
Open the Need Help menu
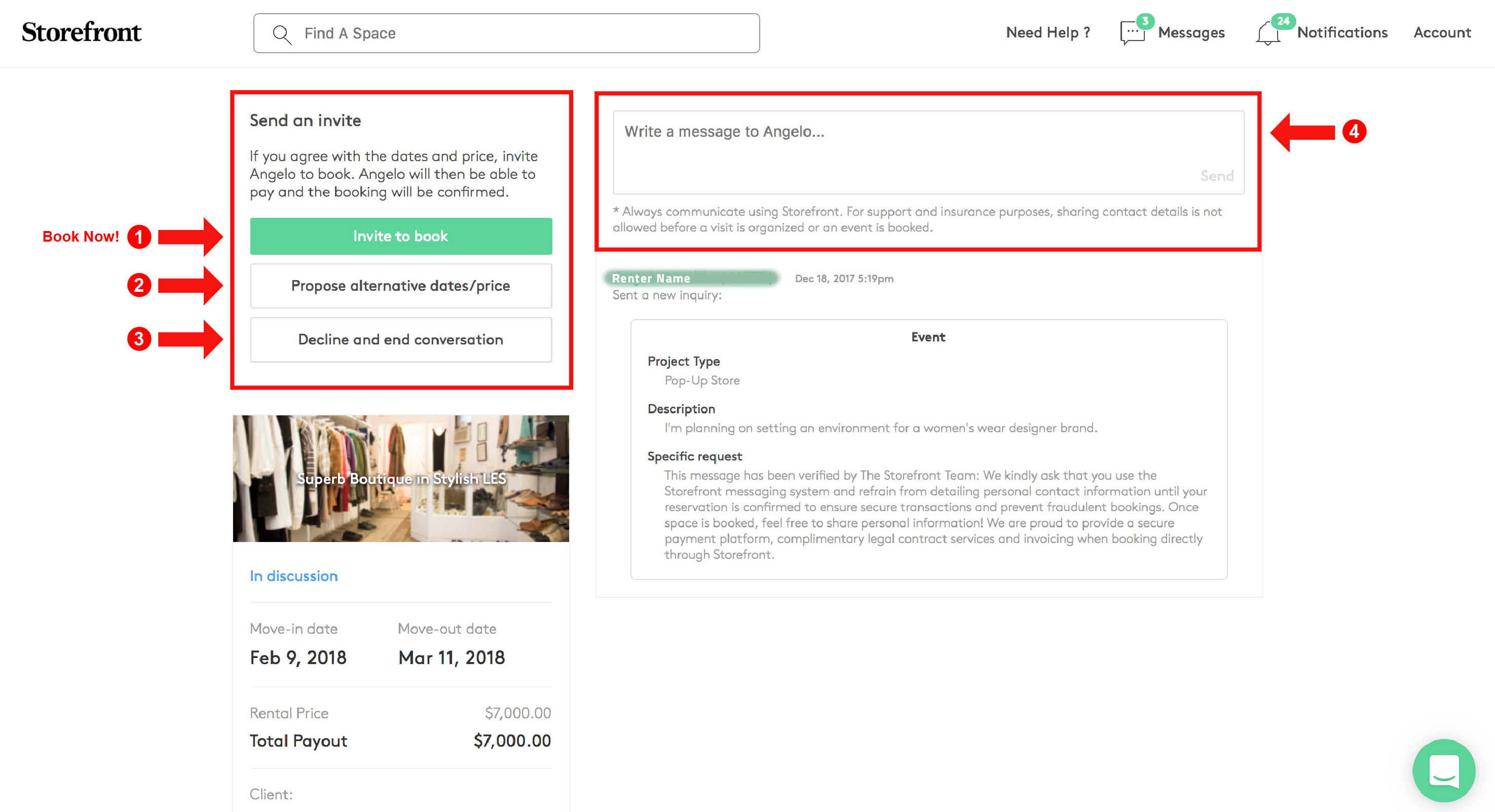[1048, 32]
